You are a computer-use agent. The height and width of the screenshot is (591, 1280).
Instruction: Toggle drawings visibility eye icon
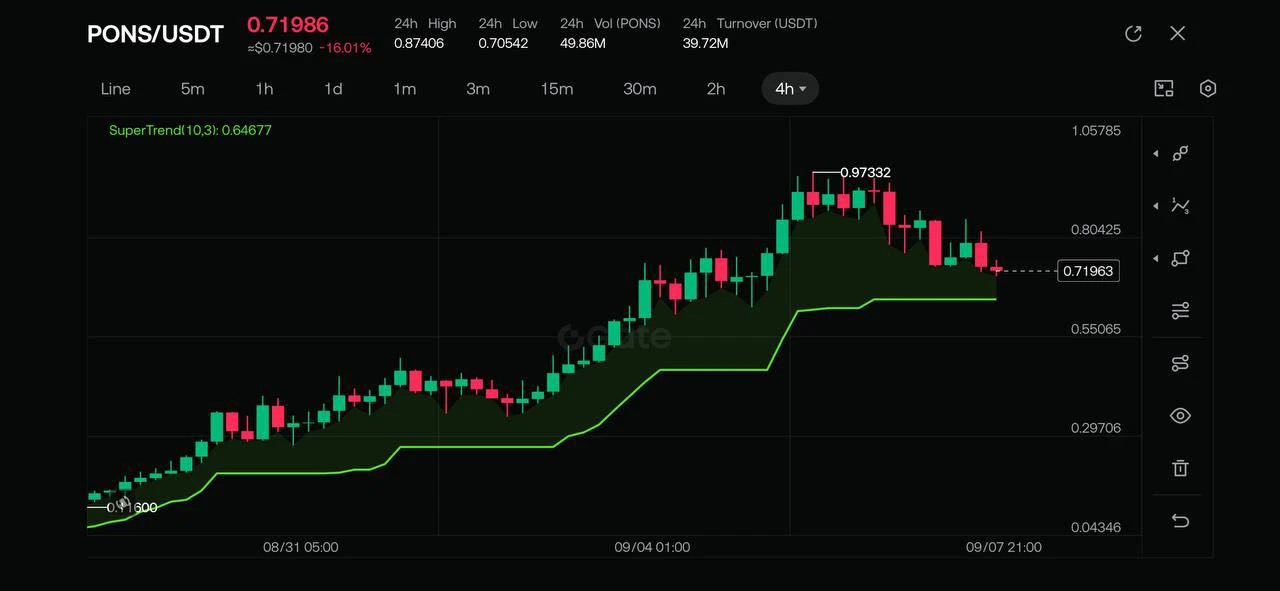click(1181, 416)
